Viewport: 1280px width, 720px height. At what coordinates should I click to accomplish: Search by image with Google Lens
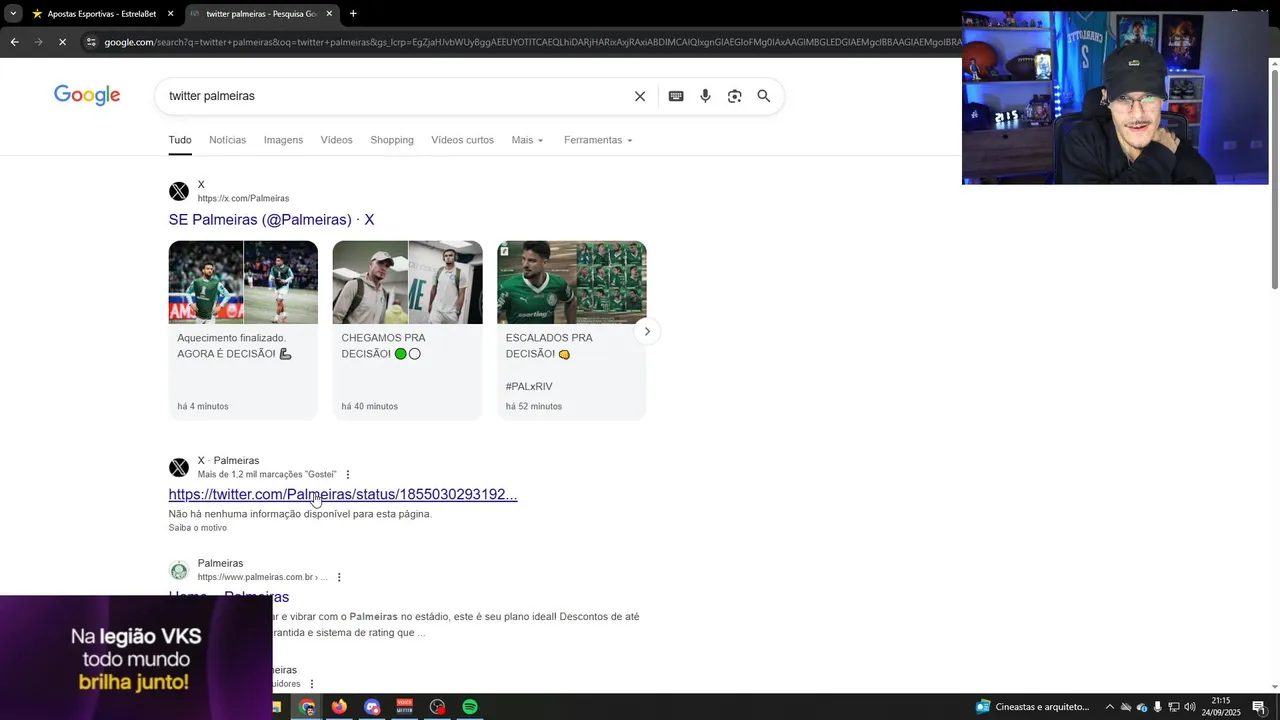[735, 96]
